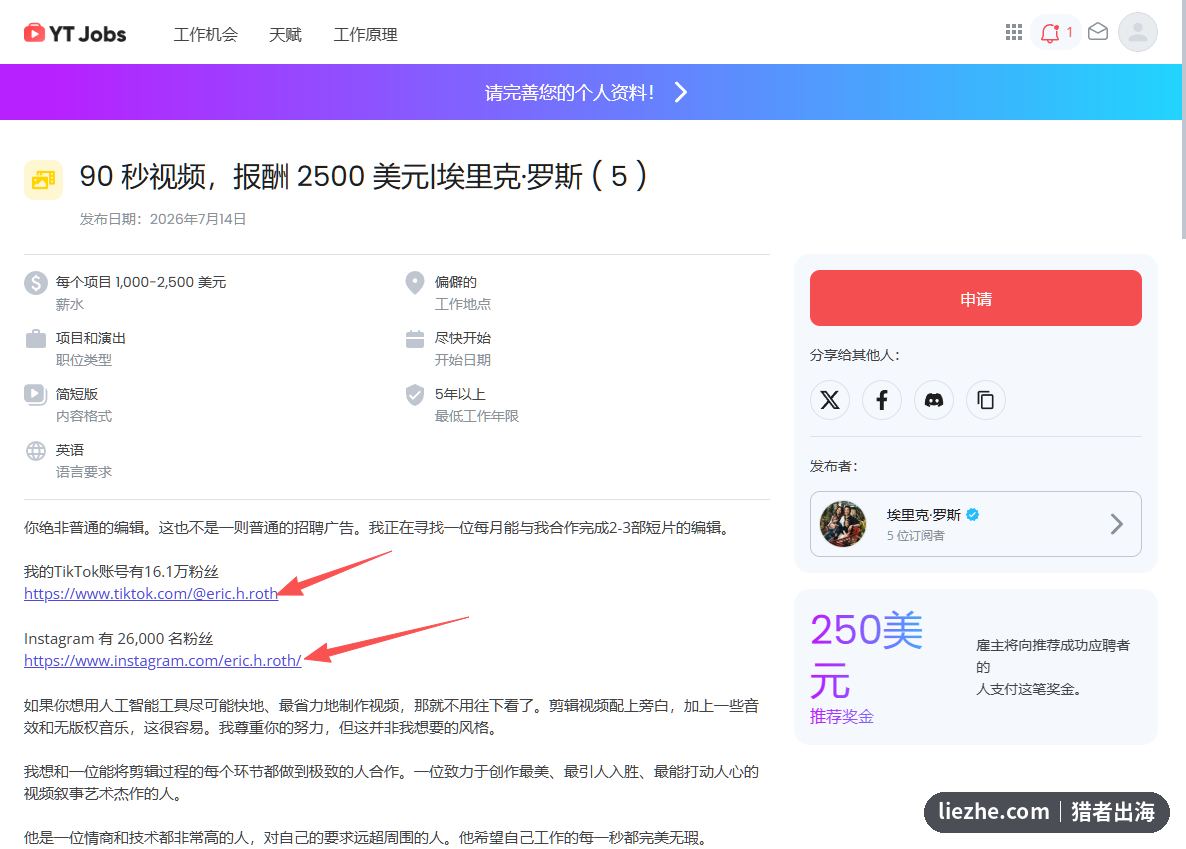Open the user profile avatar

pyautogui.click(x=1138, y=32)
